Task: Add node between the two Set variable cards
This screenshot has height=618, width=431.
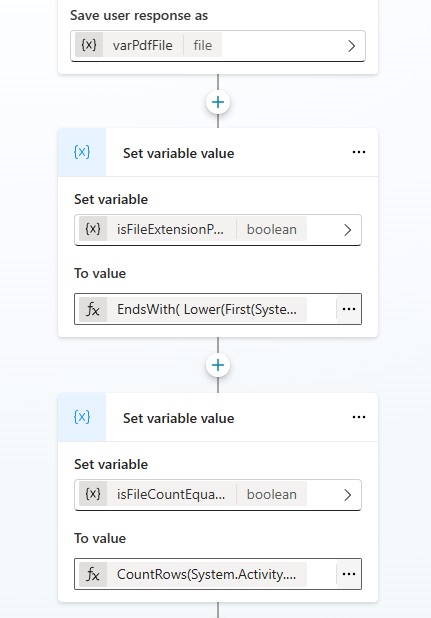Action: pos(218,365)
